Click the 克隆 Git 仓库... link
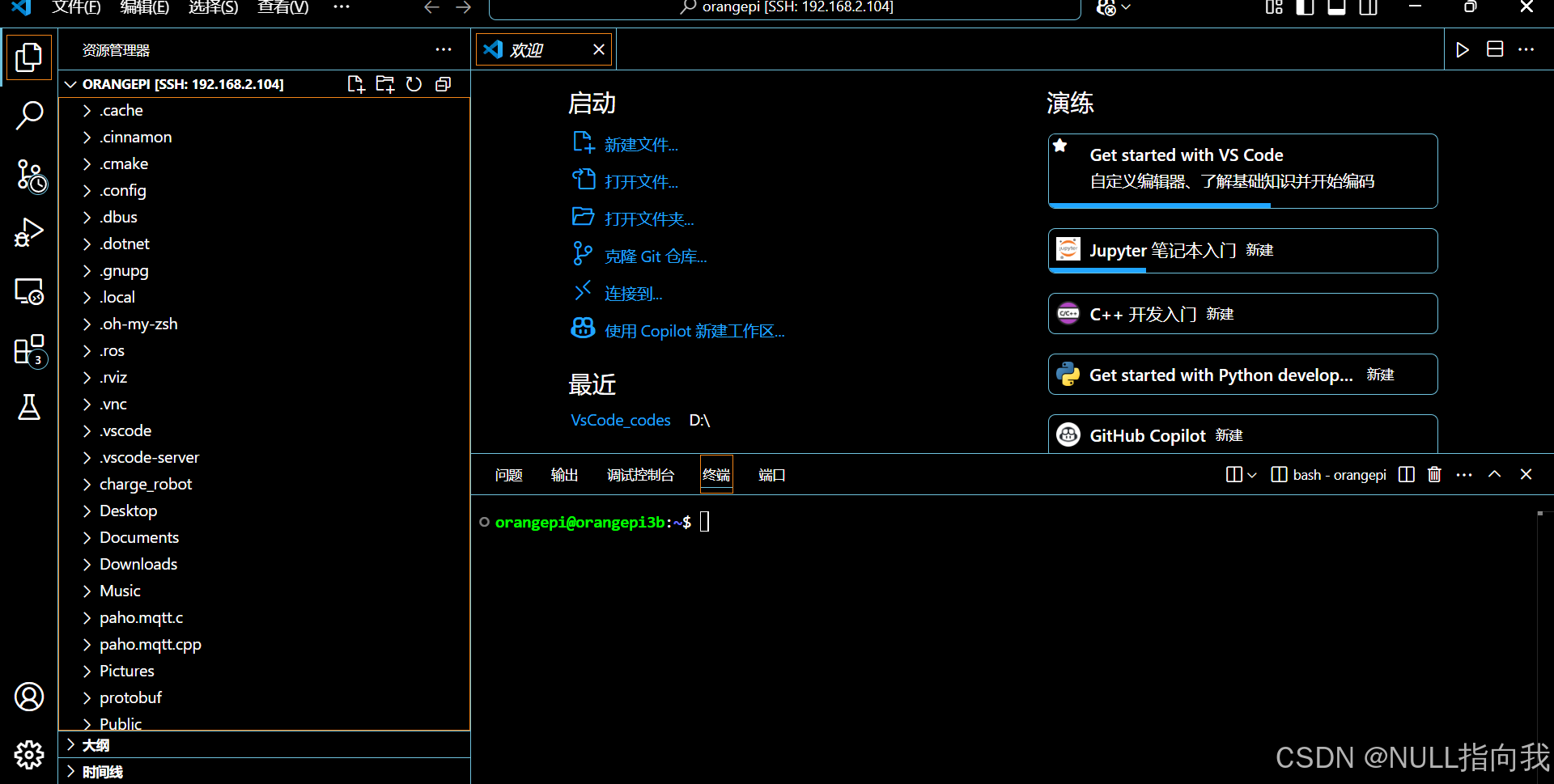1554x784 pixels. click(x=656, y=256)
